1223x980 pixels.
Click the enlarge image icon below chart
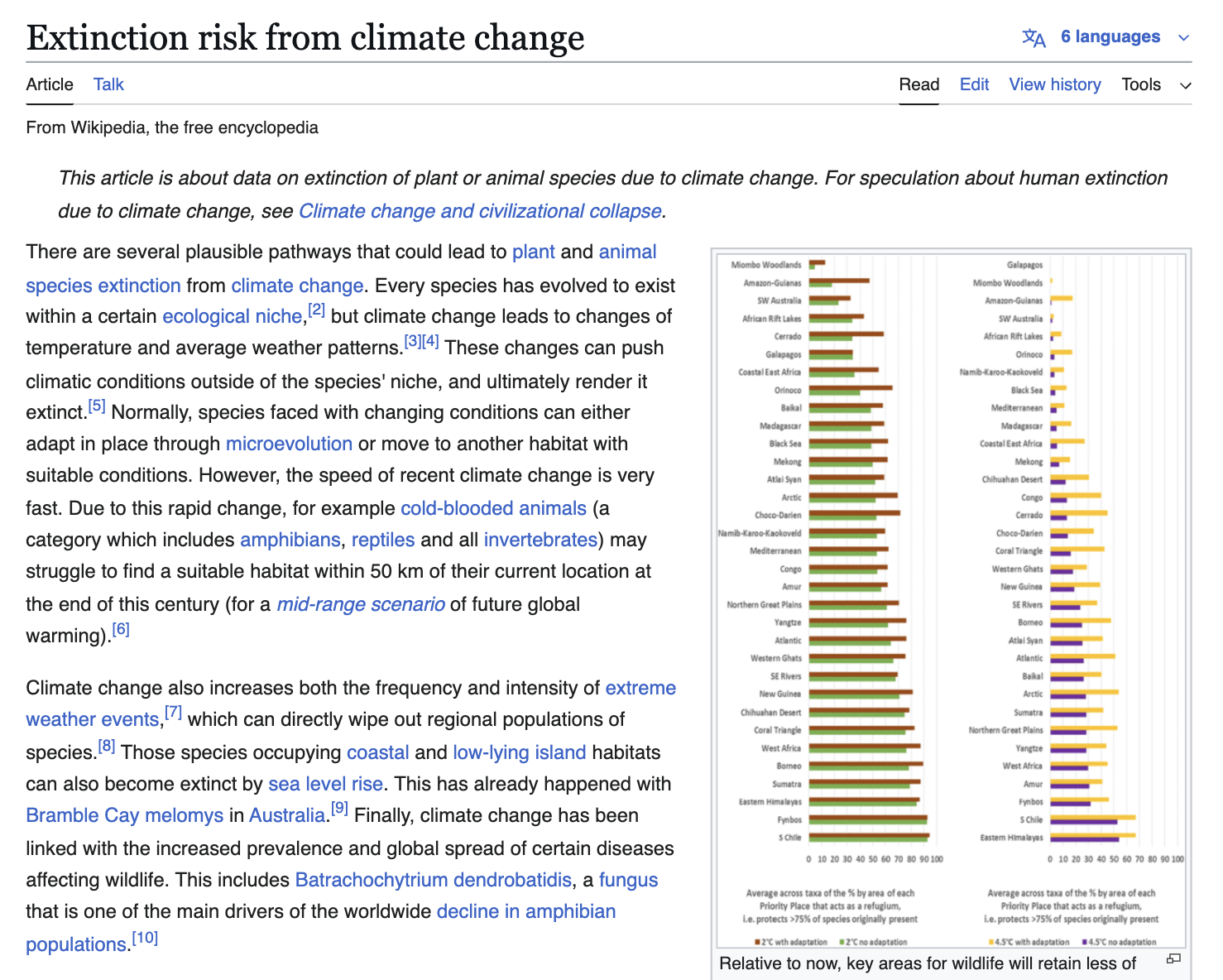click(x=1173, y=958)
